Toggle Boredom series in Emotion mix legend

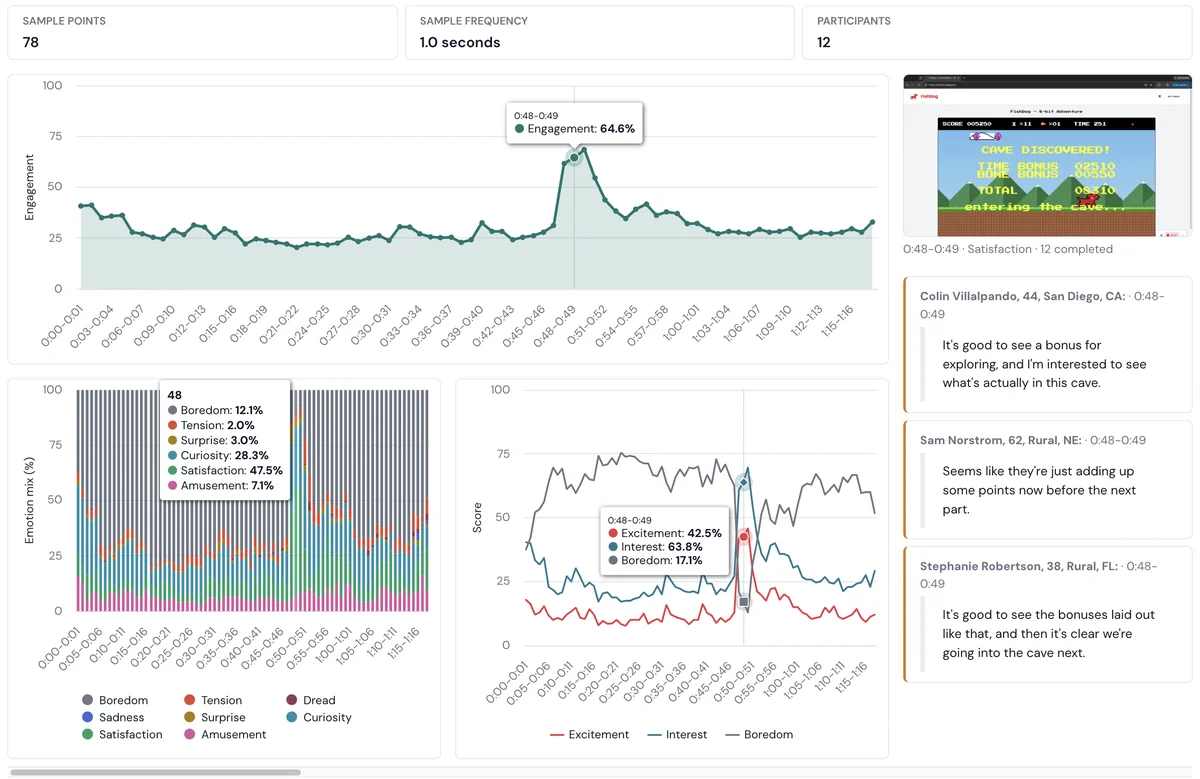point(115,700)
